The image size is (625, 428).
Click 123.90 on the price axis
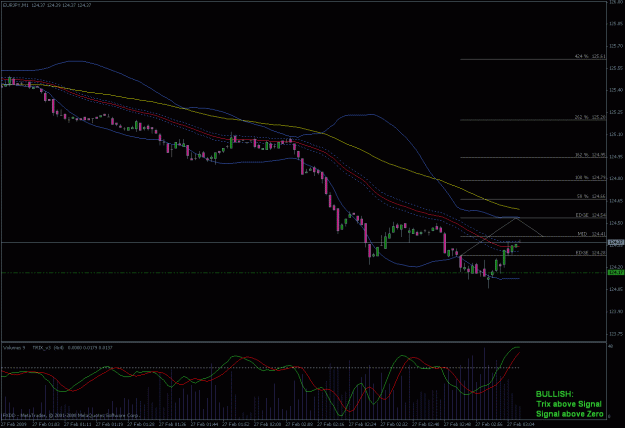[616, 311]
